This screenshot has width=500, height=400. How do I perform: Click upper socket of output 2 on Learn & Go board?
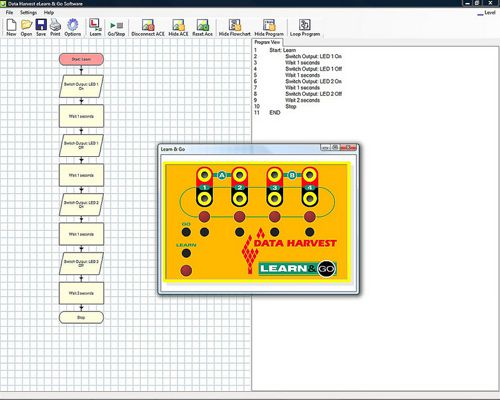point(239,175)
